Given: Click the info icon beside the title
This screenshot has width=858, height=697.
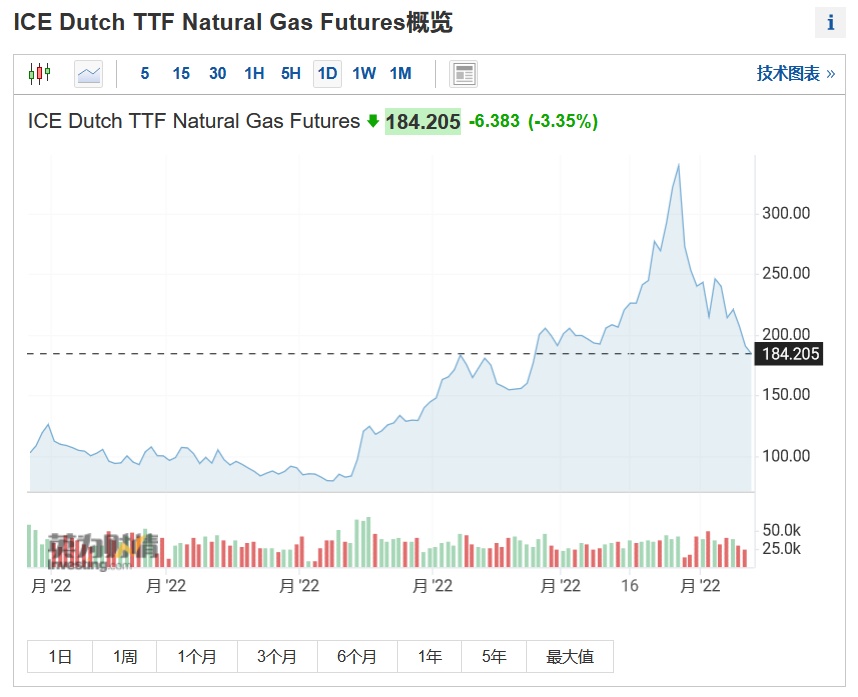Looking at the screenshot, I should pyautogui.click(x=830, y=23).
